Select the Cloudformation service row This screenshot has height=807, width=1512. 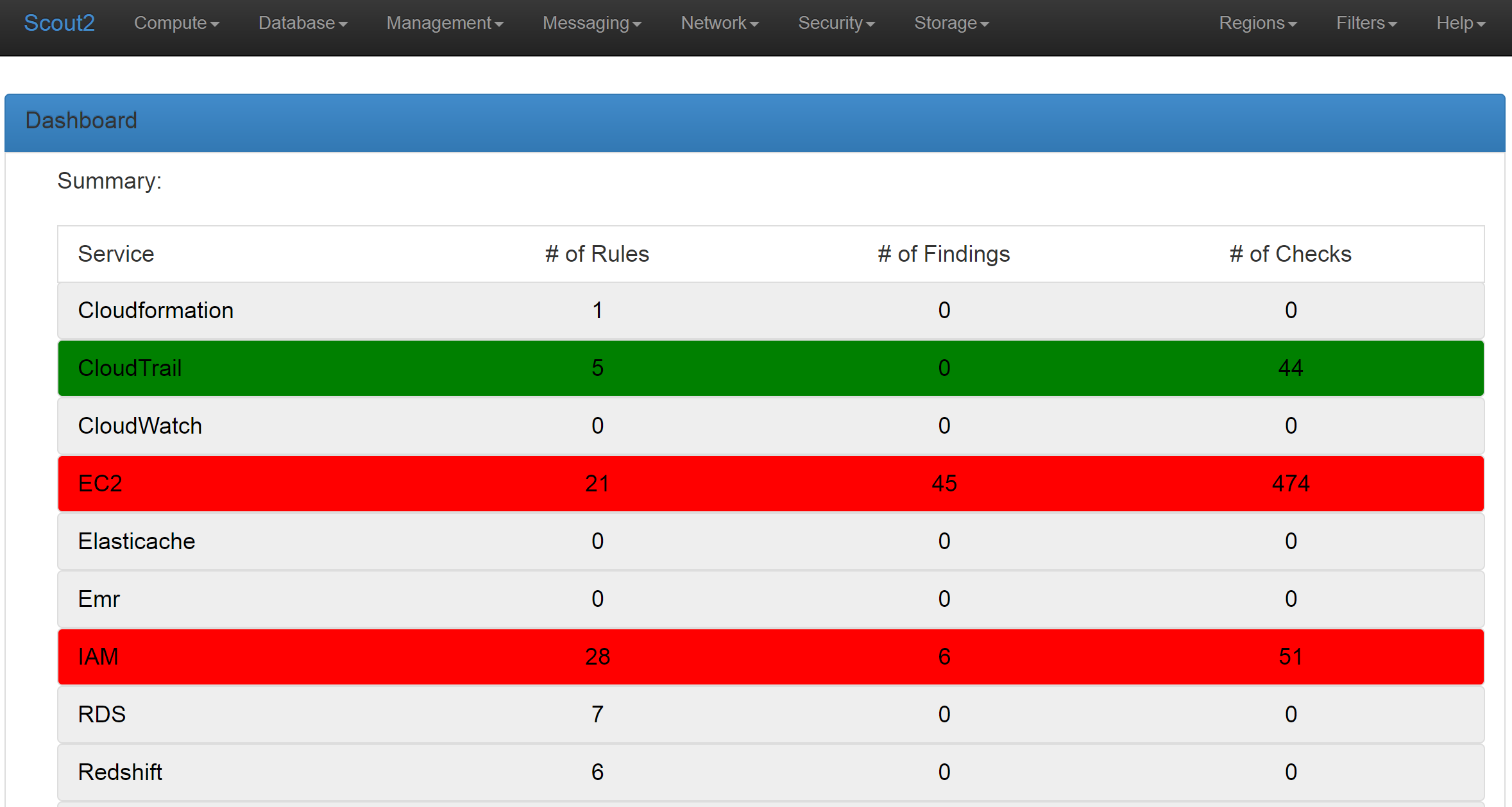(771, 310)
